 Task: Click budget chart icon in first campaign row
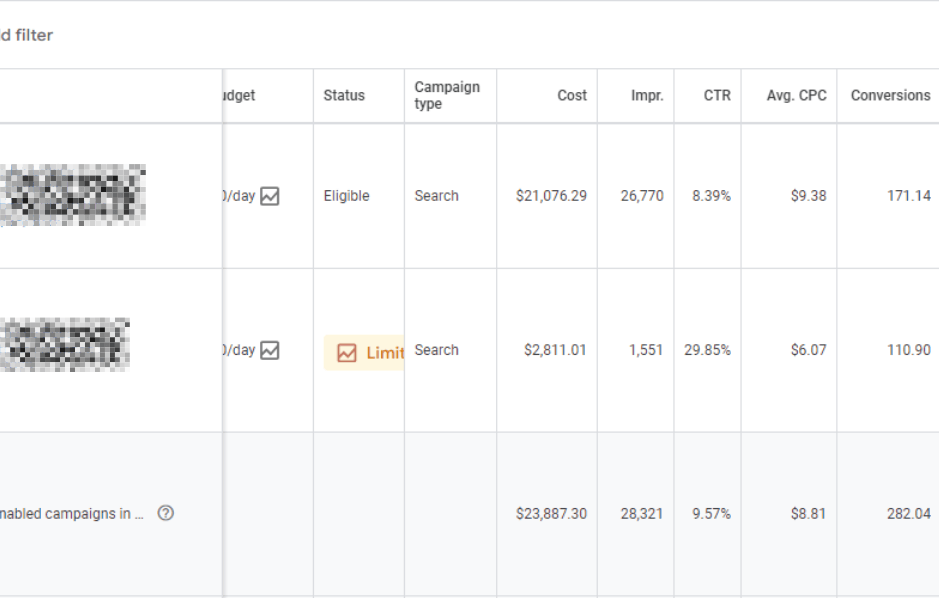(x=270, y=196)
